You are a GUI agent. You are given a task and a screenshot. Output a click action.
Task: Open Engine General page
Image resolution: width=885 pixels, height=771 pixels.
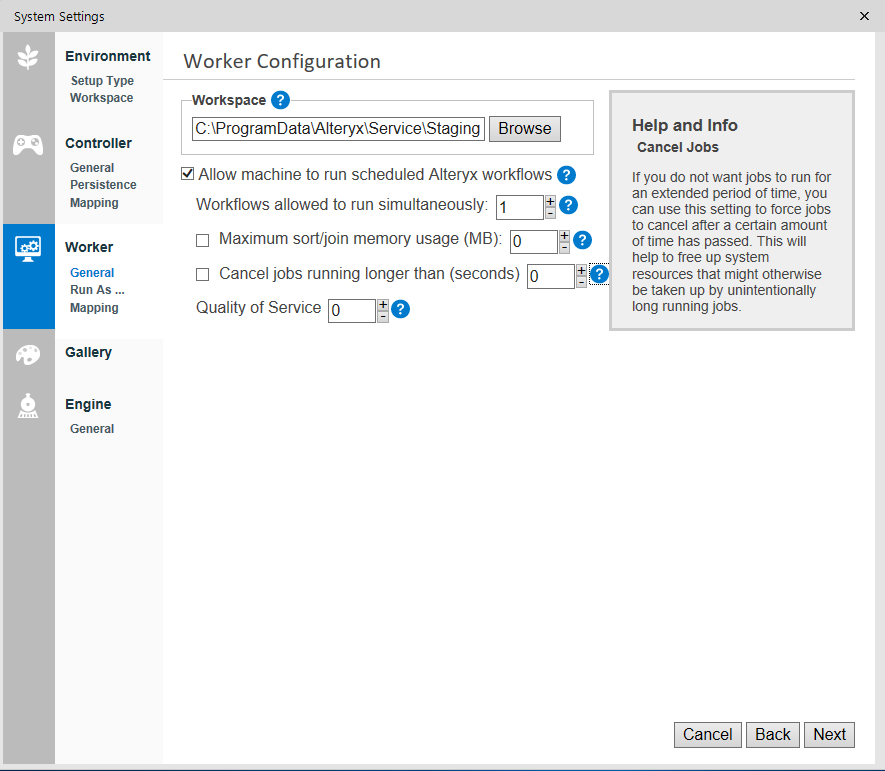tap(92, 428)
